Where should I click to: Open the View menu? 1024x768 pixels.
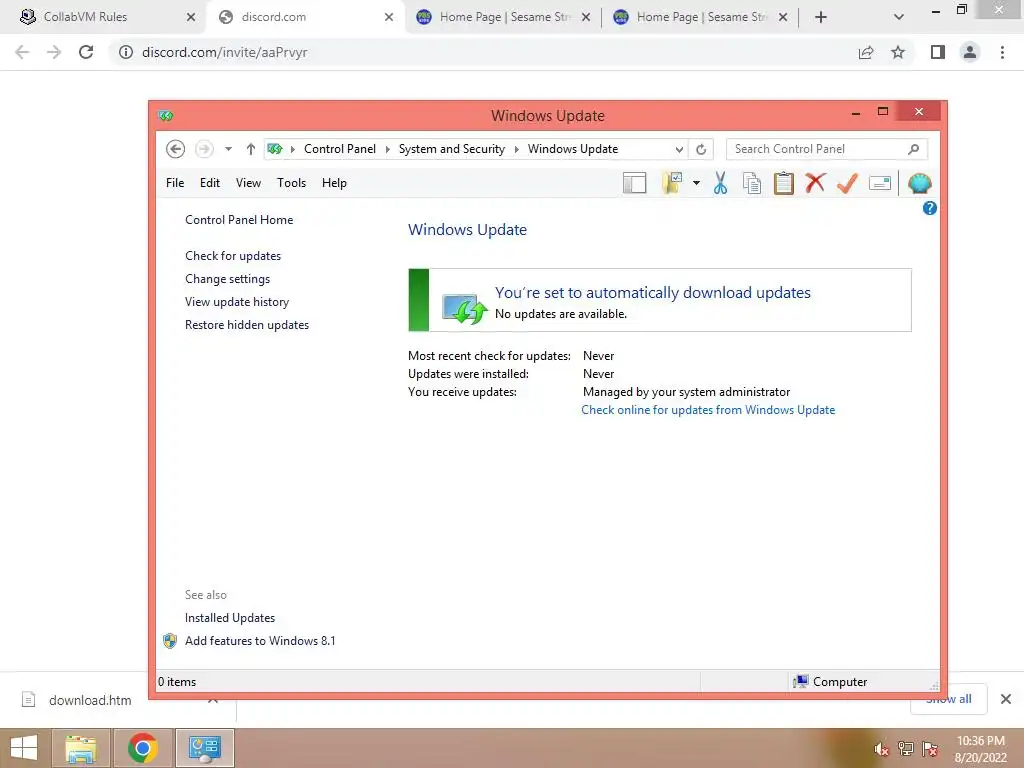(248, 183)
